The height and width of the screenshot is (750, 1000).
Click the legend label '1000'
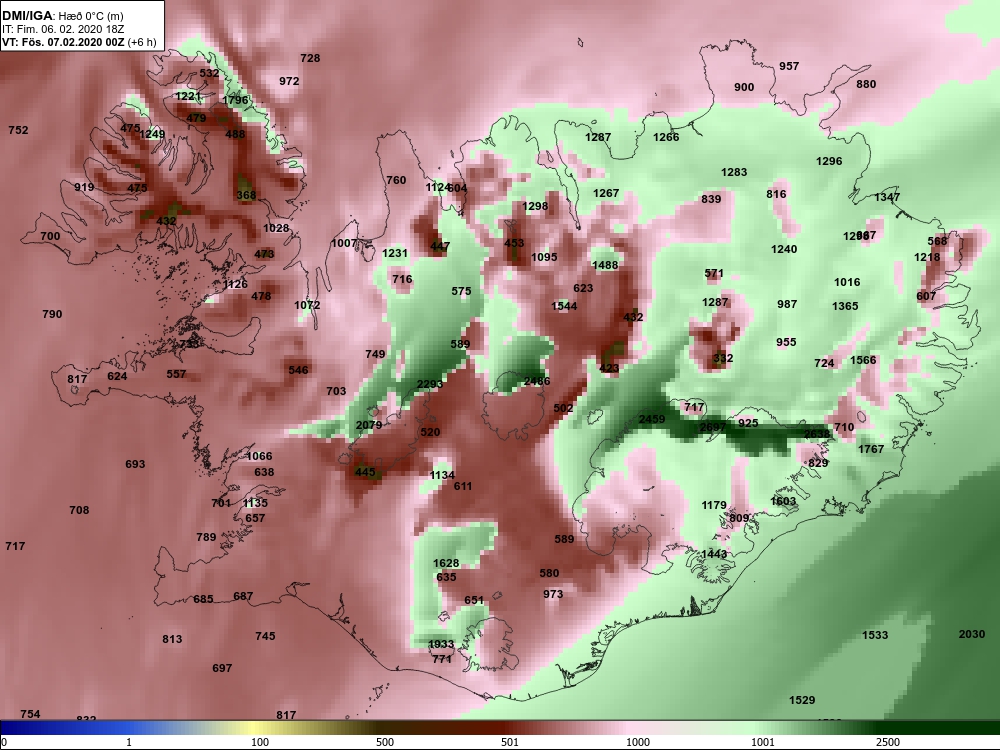(x=638, y=742)
